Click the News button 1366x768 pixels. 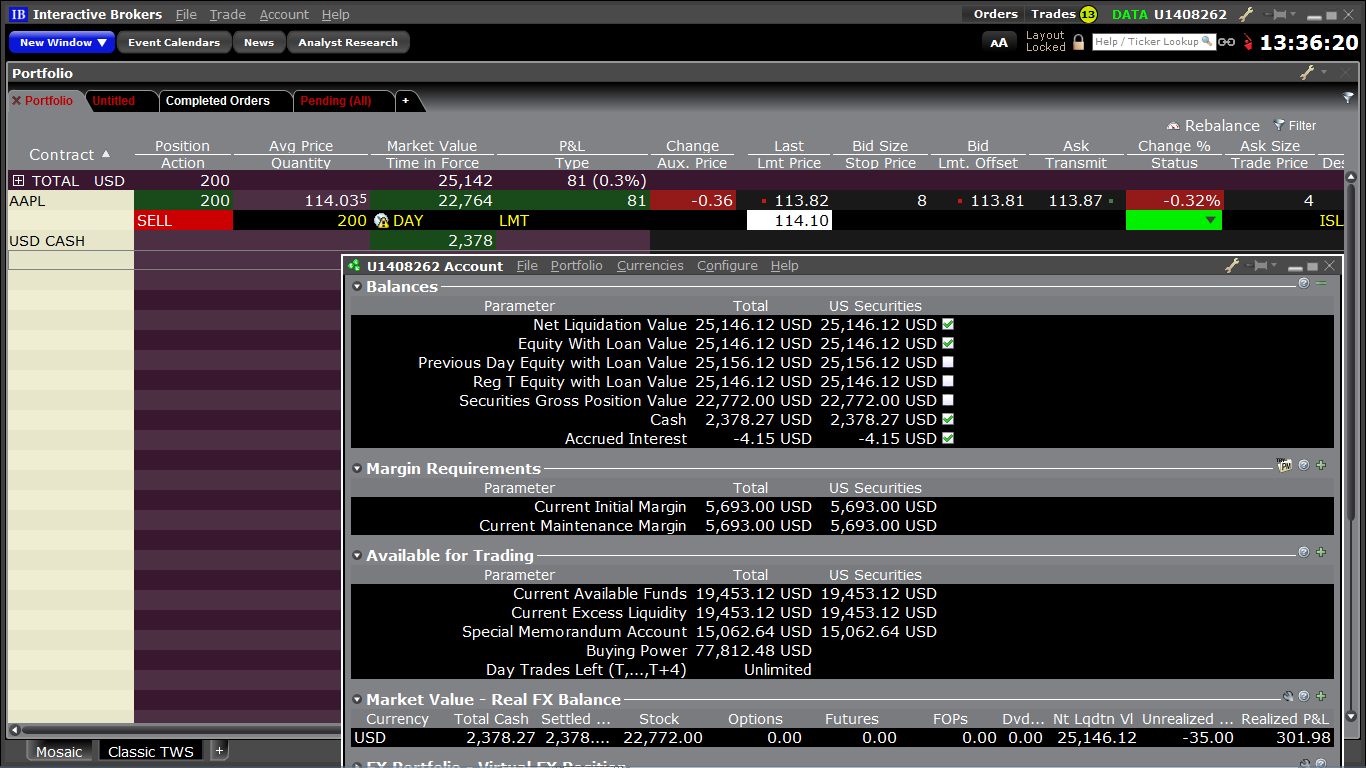click(x=259, y=42)
